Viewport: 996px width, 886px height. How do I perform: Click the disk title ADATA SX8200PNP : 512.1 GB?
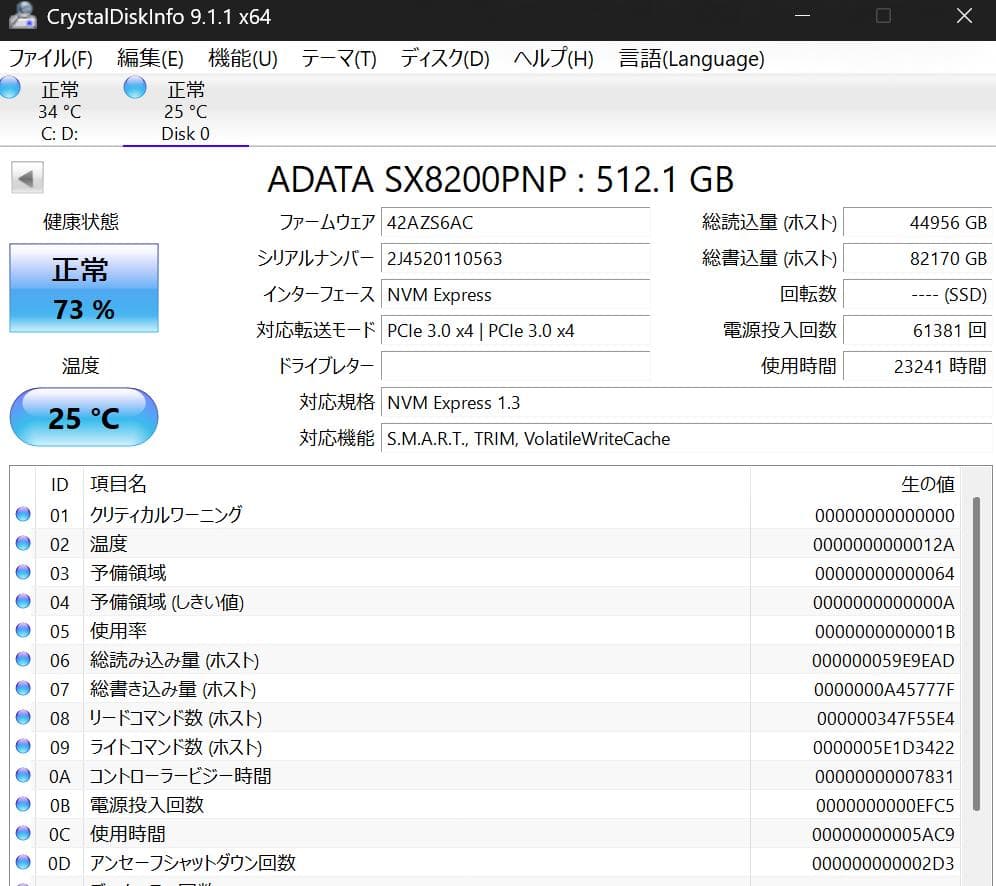click(x=501, y=179)
